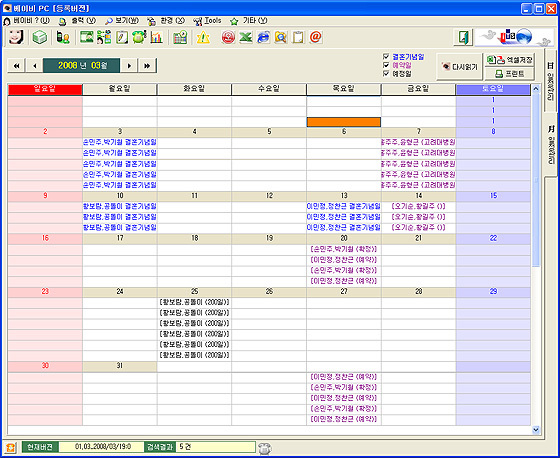Click the green telephone toolbar icon
The image size is (560, 458).
[139, 37]
